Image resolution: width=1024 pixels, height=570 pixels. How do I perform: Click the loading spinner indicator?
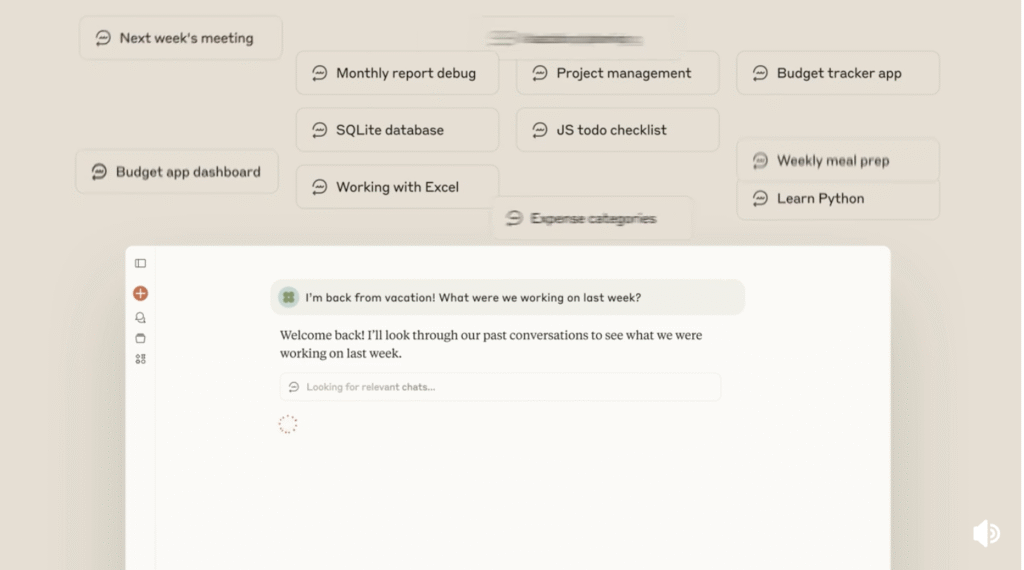288,424
